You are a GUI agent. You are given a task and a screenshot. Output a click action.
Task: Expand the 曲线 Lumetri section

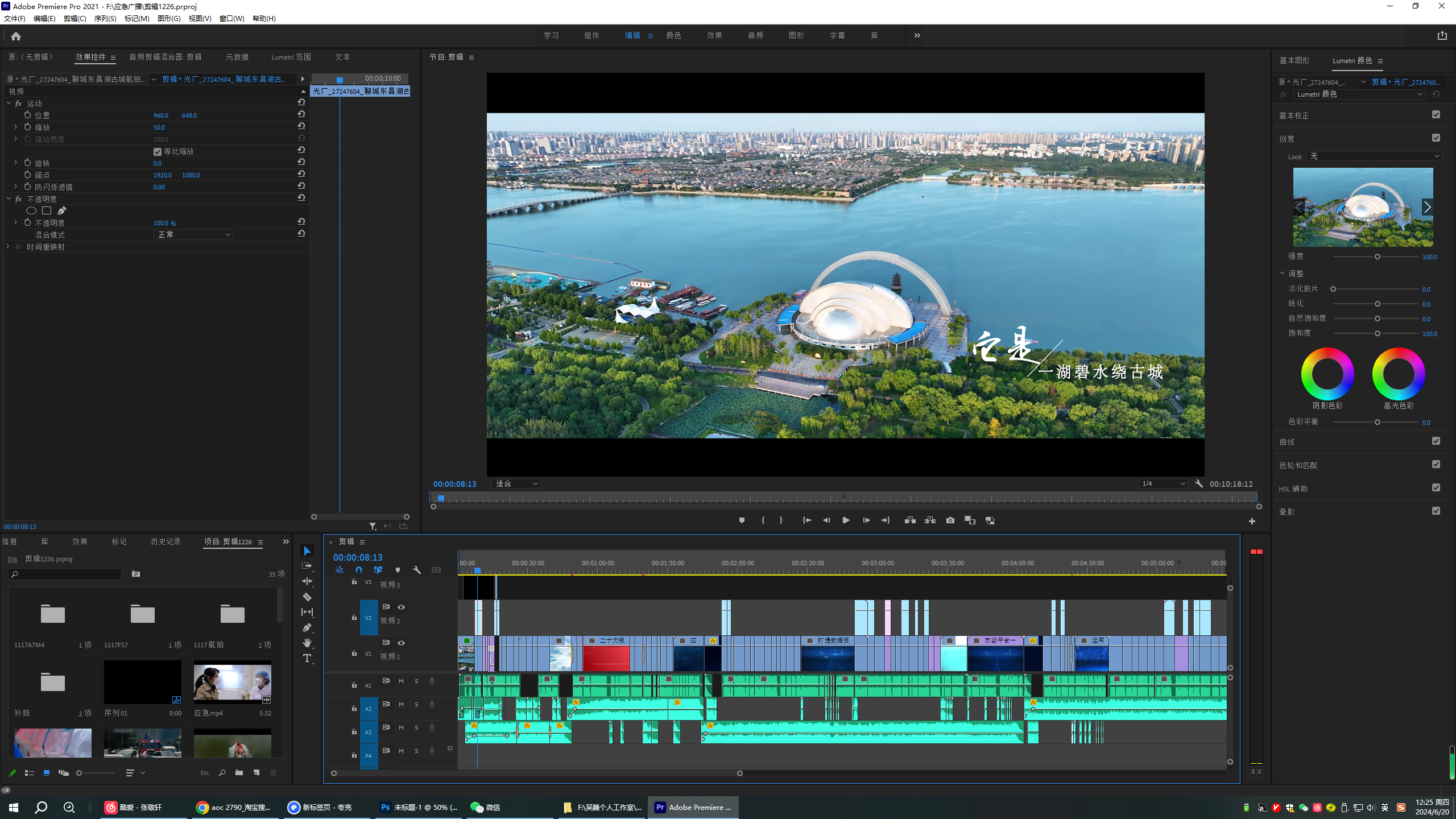coord(1287,442)
